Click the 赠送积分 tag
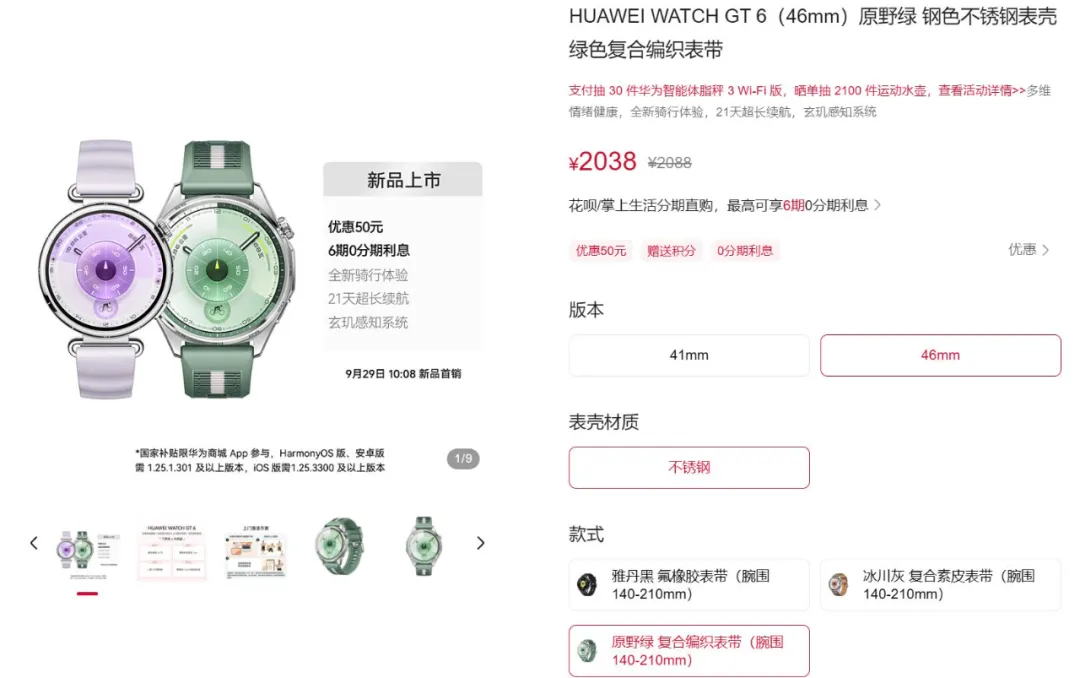This screenshot has width=1080, height=678. 671,251
